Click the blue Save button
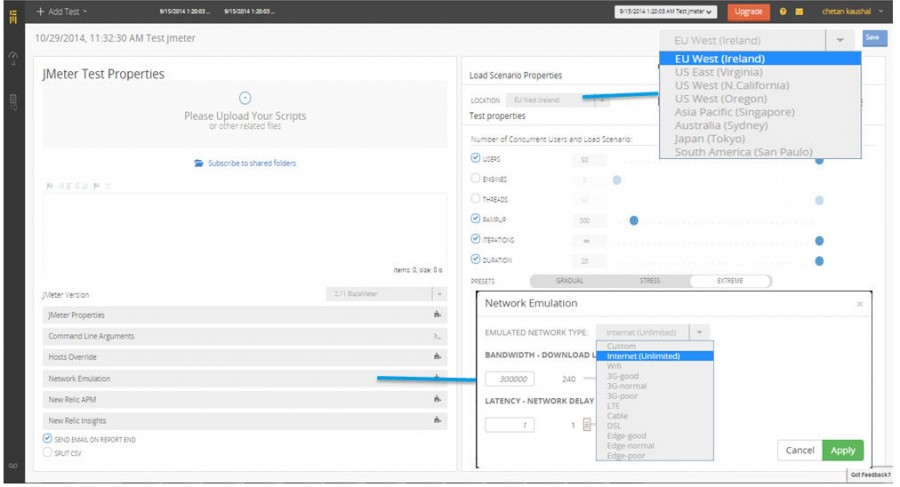This screenshot has height=487, width=900. (x=874, y=38)
